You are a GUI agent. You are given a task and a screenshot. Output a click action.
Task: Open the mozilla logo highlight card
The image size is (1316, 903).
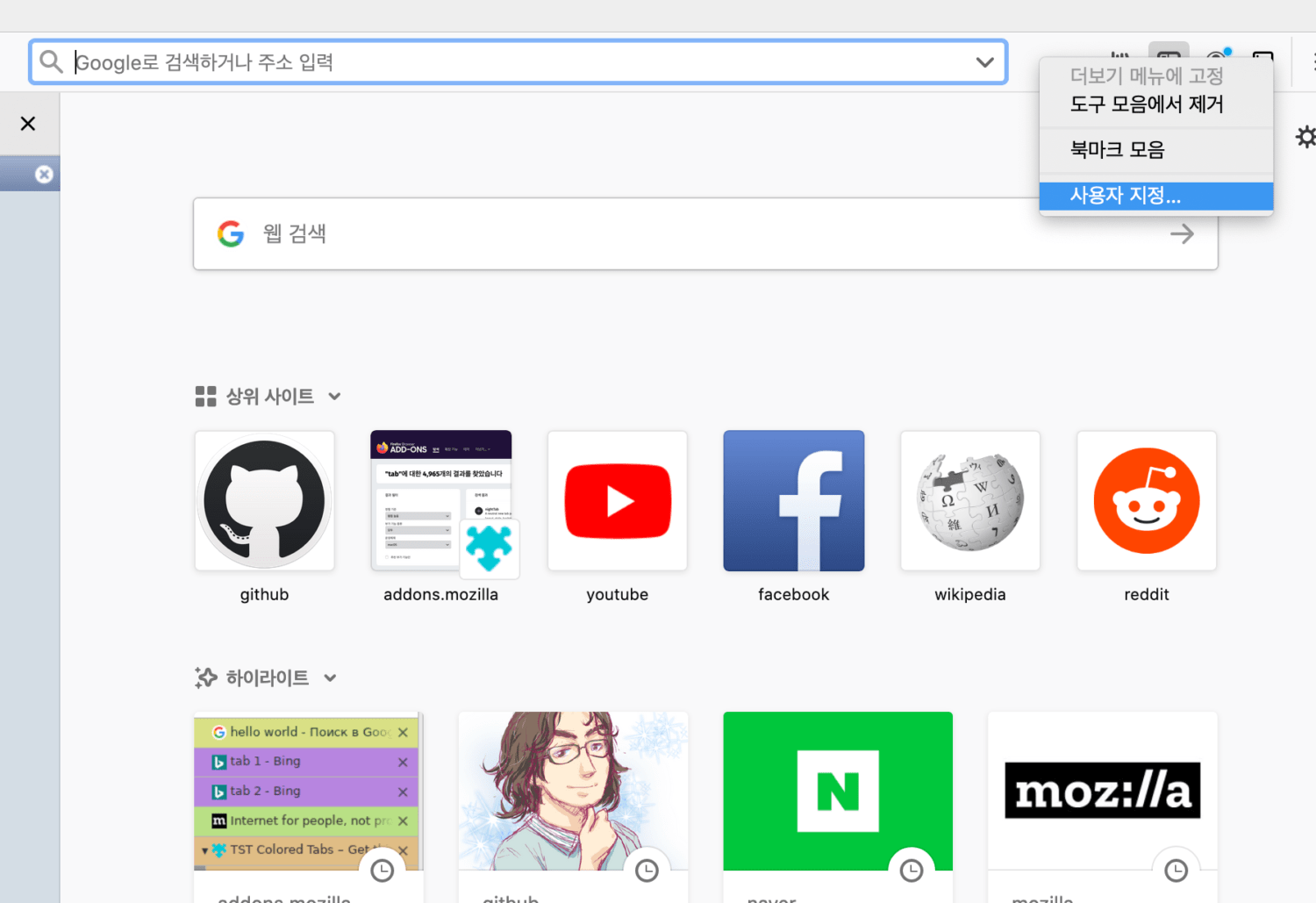1103,791
